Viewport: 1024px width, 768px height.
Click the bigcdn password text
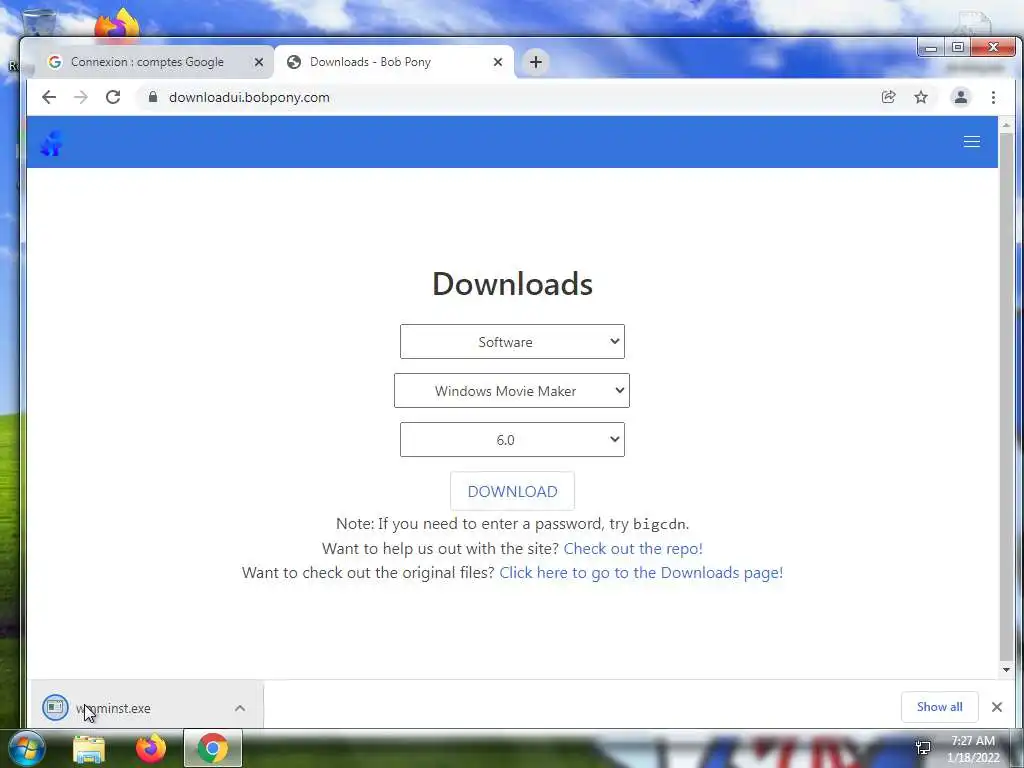tap(659, 524)
